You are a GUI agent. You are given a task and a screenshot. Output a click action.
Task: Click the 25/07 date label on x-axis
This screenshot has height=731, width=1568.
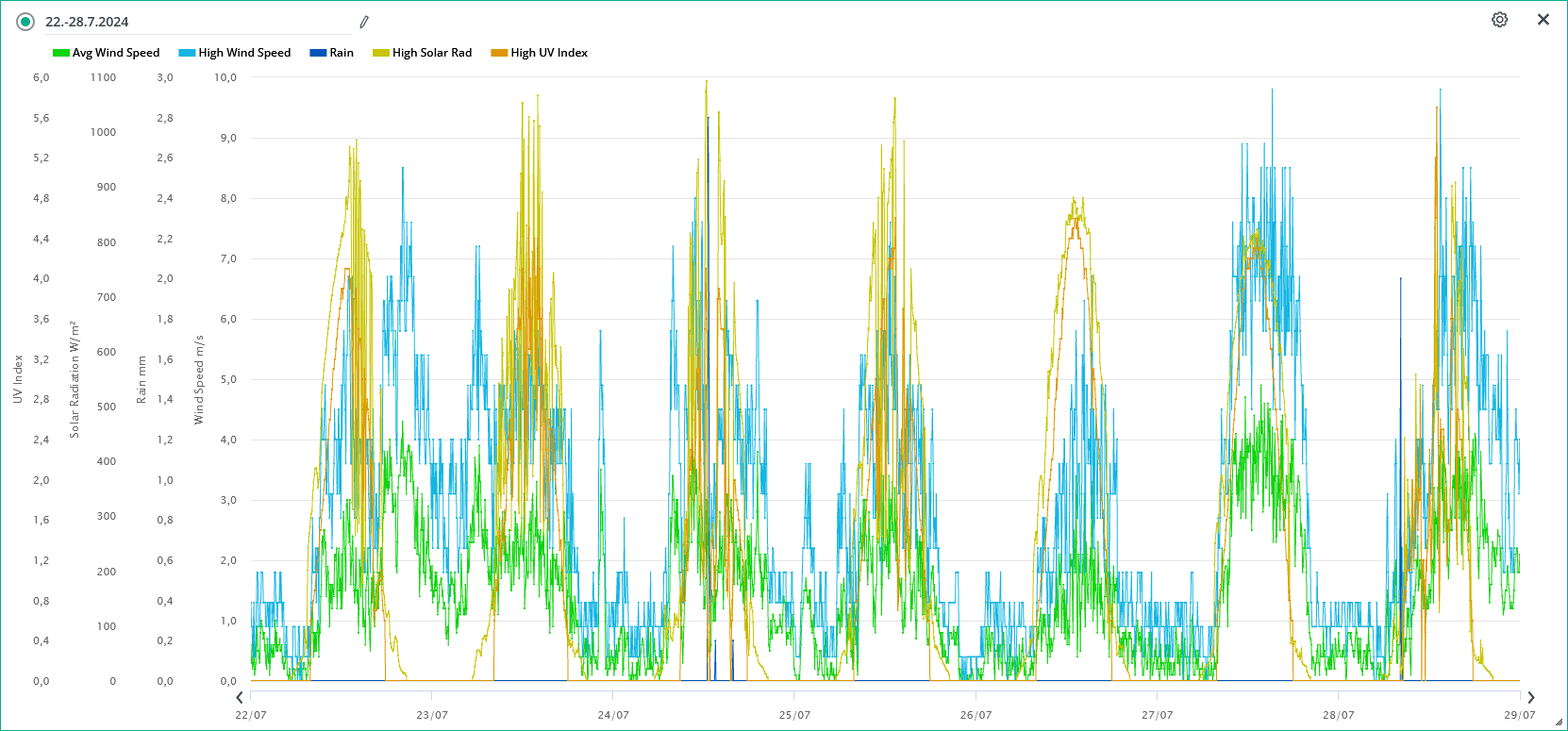794,715
